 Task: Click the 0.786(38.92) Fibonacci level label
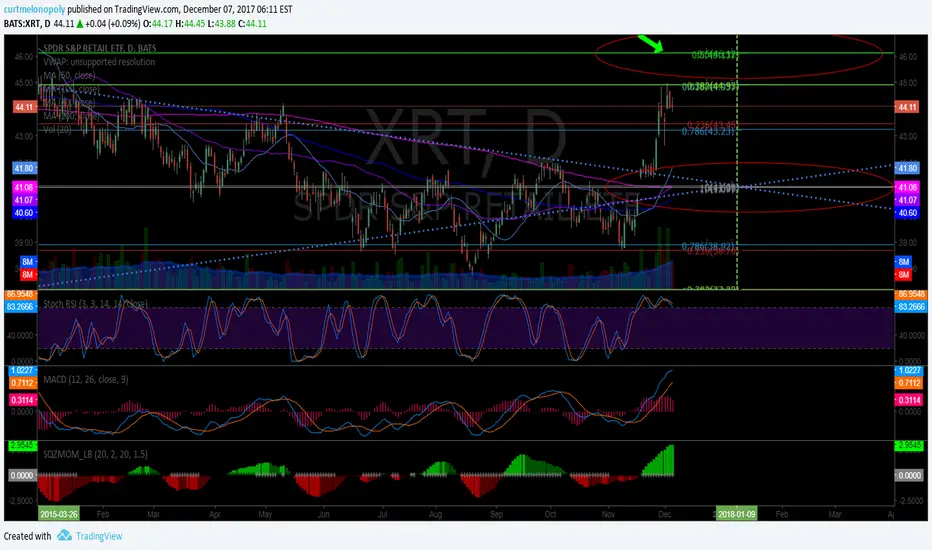tap(708, 246)
